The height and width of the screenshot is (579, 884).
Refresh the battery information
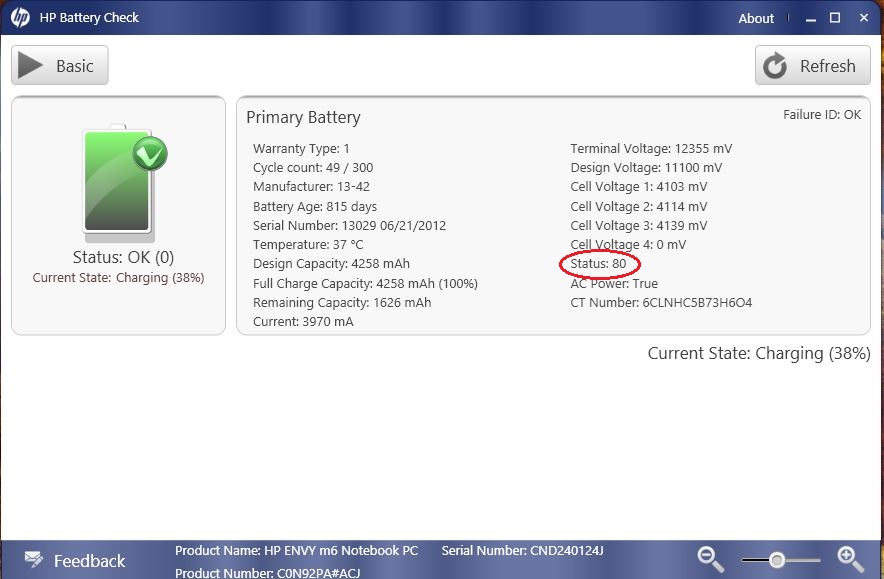pos(812,65)
